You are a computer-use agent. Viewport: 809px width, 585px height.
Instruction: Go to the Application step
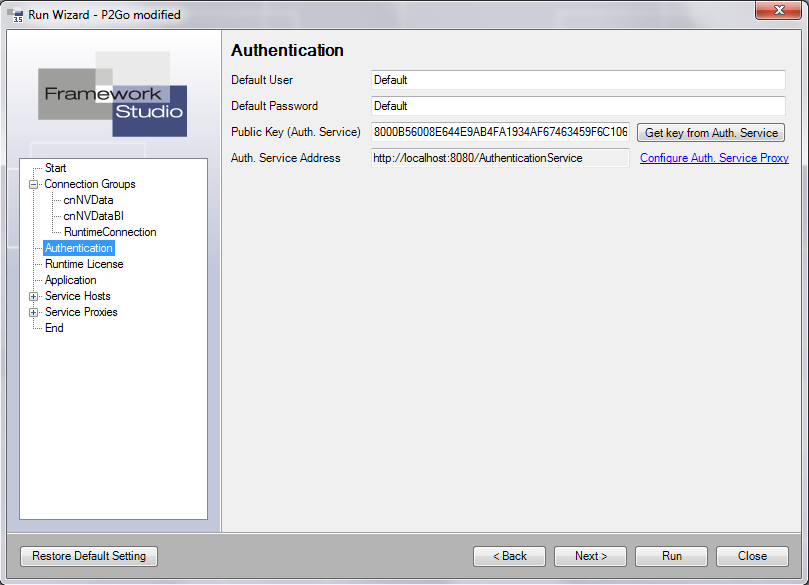click(x=71, y=280)
